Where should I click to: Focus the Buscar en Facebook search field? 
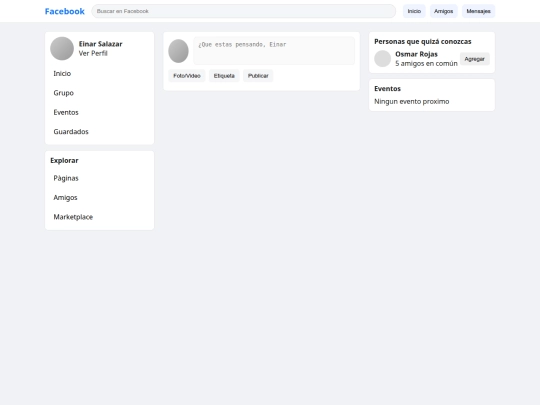pyautogui.click(x=243, y=11)
